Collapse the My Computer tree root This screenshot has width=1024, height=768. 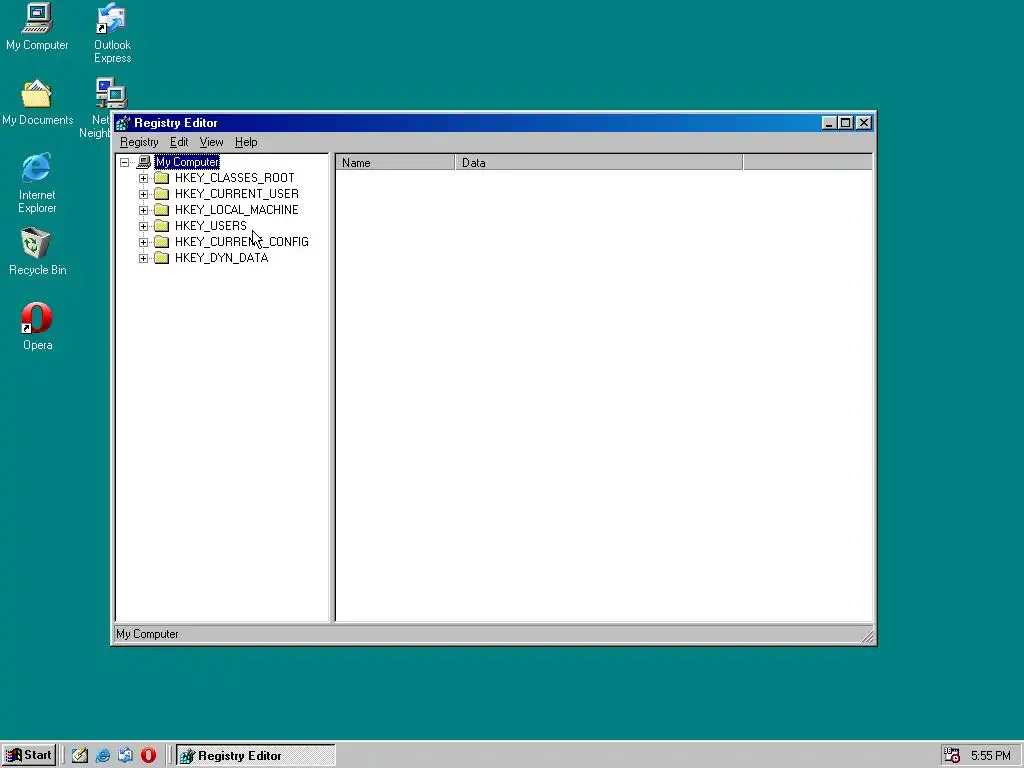click(x=125, y=162)
